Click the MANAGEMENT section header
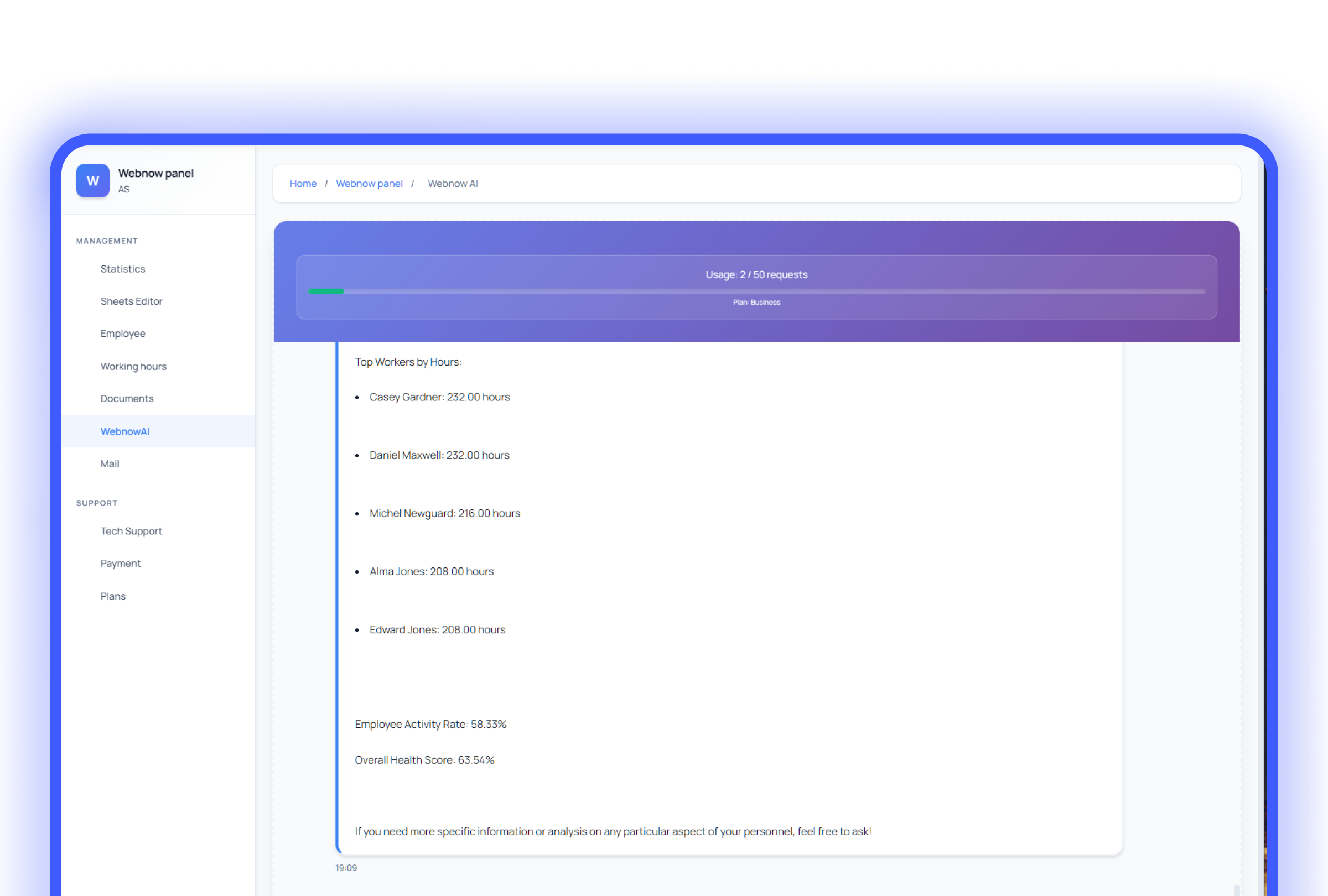 click(107, 241)
